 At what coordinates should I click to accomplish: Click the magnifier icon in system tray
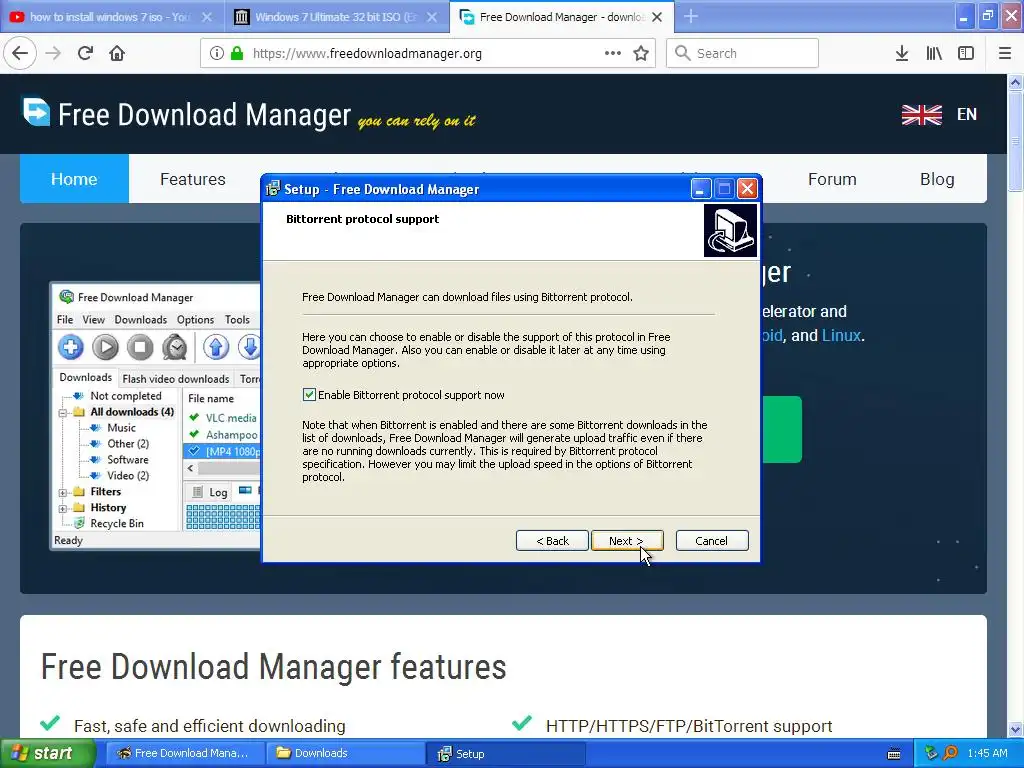click(950, 753)
